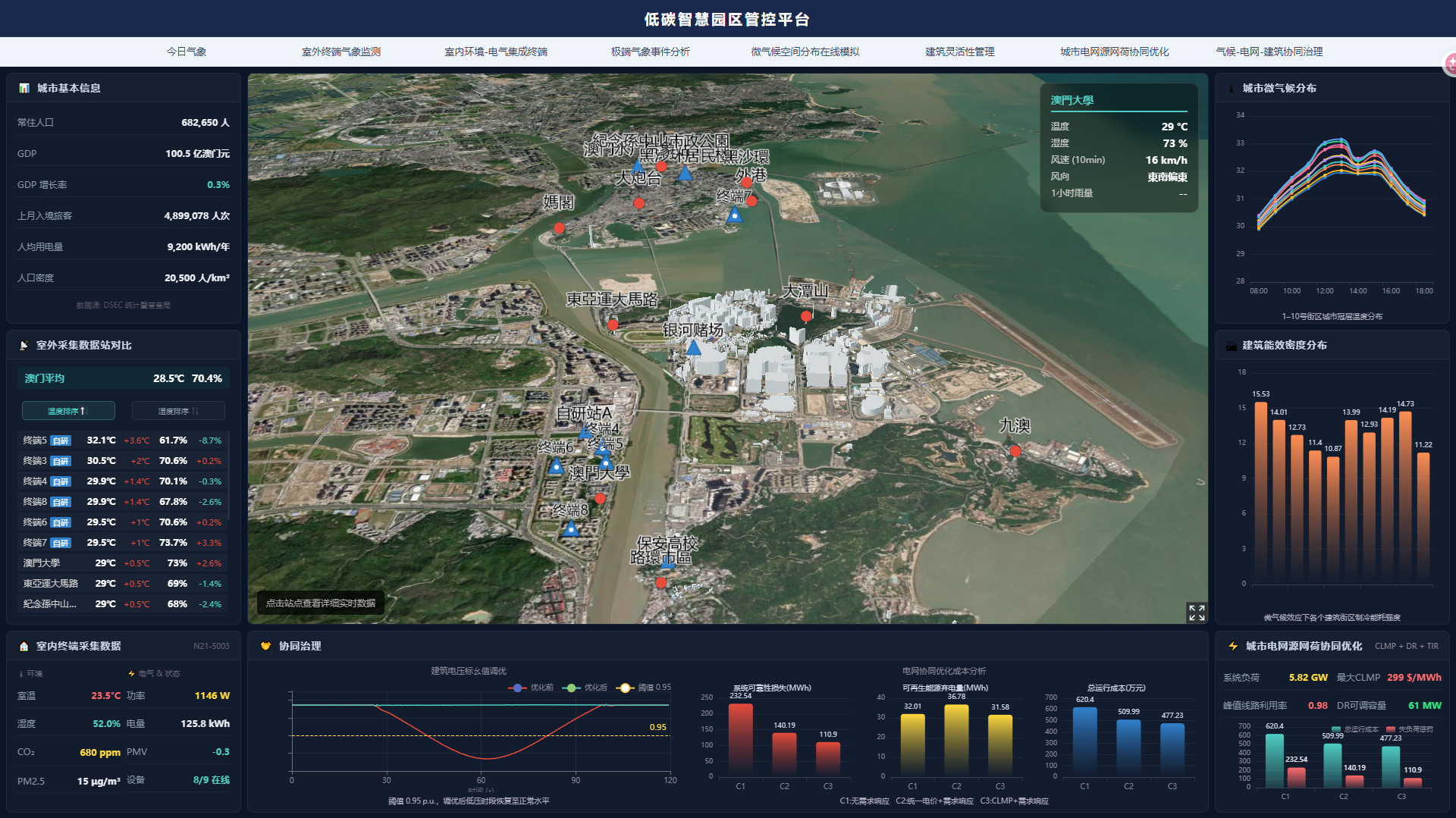The height and width of the screenshot is (818, 1456).
Task: Toggle the 总运行成本 legend series
Action: coord(1354,729)
